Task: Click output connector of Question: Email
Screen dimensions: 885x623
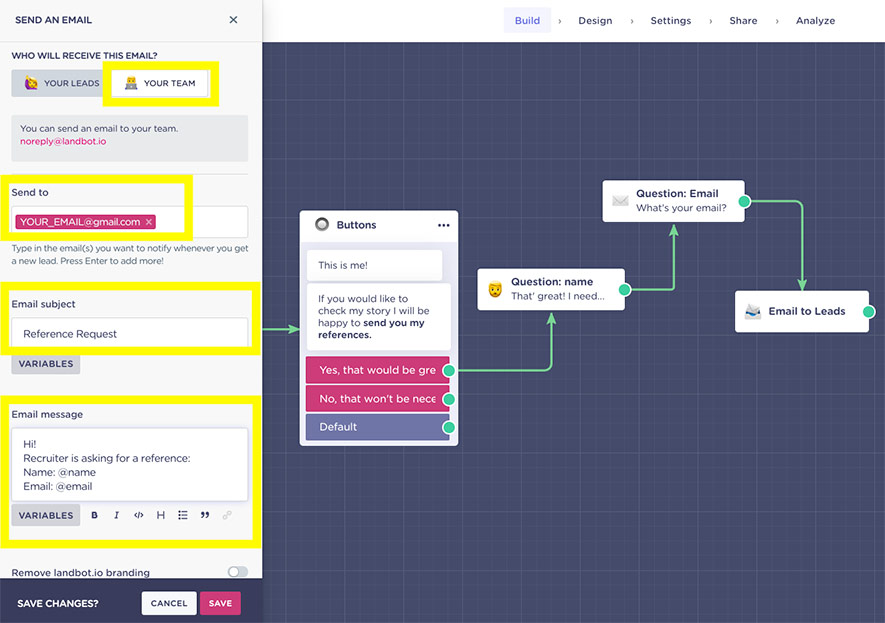Action: [x=744, y=201]
